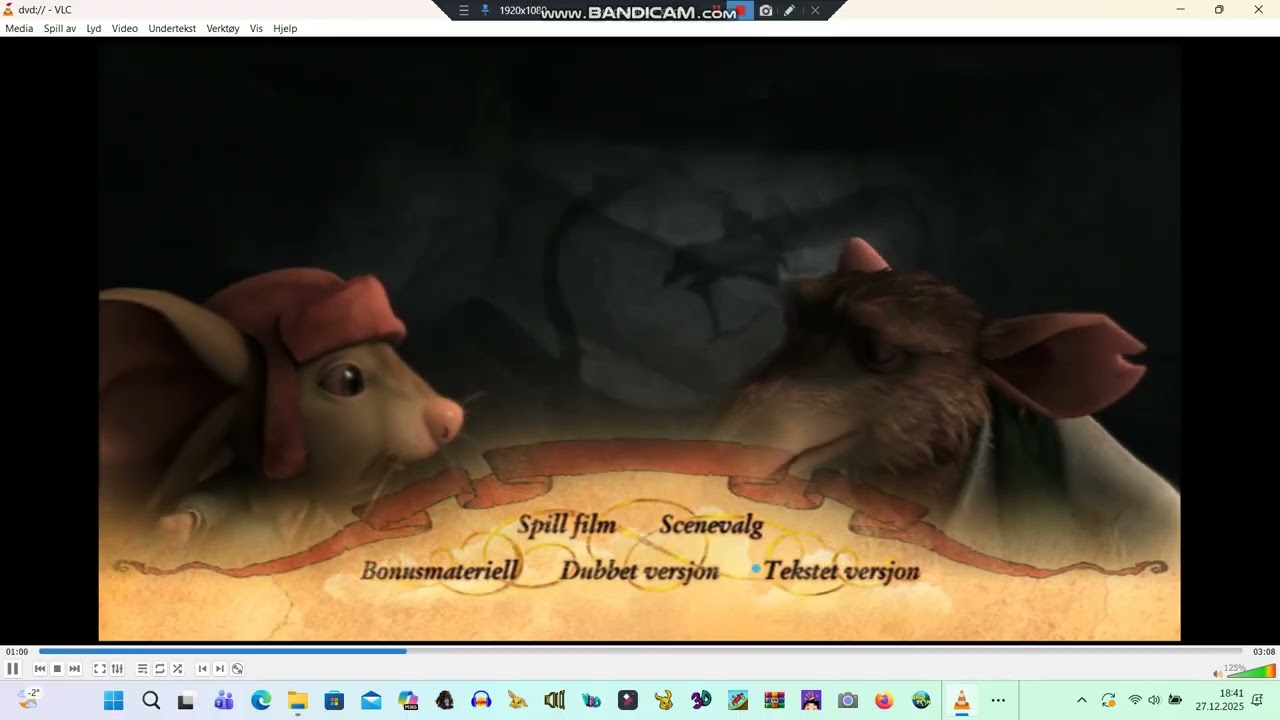The height and width of the screenshot is (720, 1280).
Task: Open the Lyd menu
Action: point(94,28)
